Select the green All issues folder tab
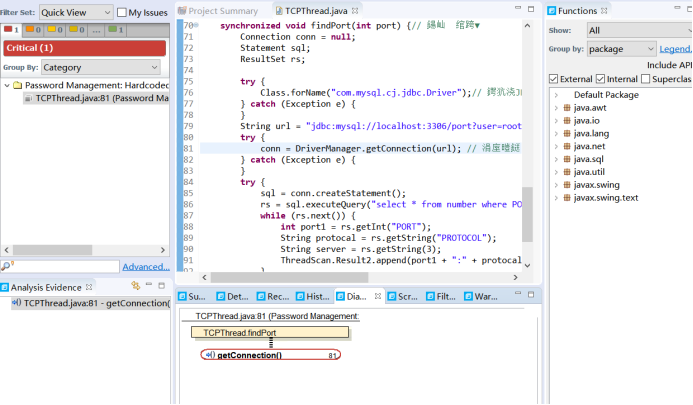 (x=116, y=30)
